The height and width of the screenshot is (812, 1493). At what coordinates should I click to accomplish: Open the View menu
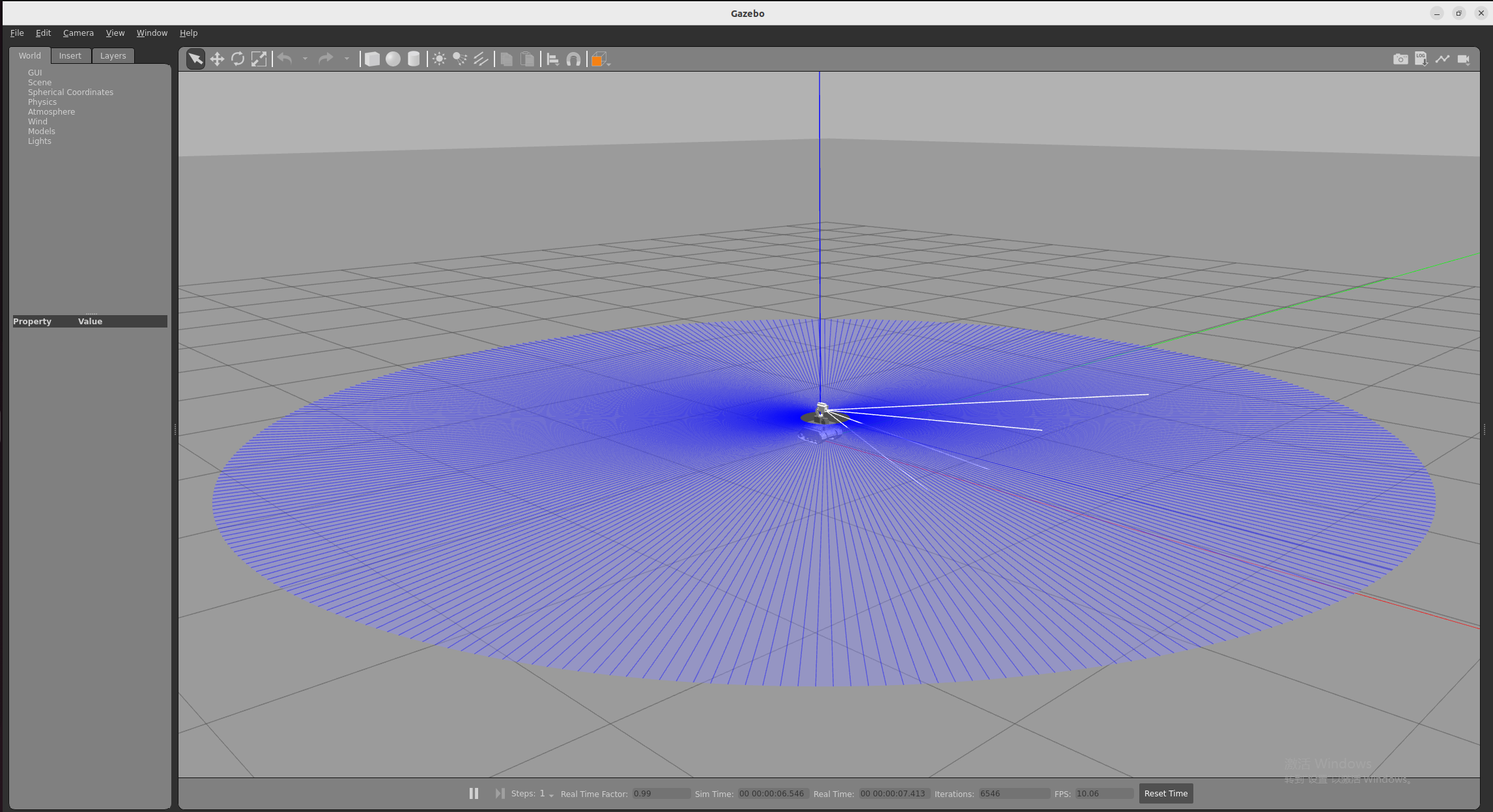pyautogui.click(x=115, y=32)
